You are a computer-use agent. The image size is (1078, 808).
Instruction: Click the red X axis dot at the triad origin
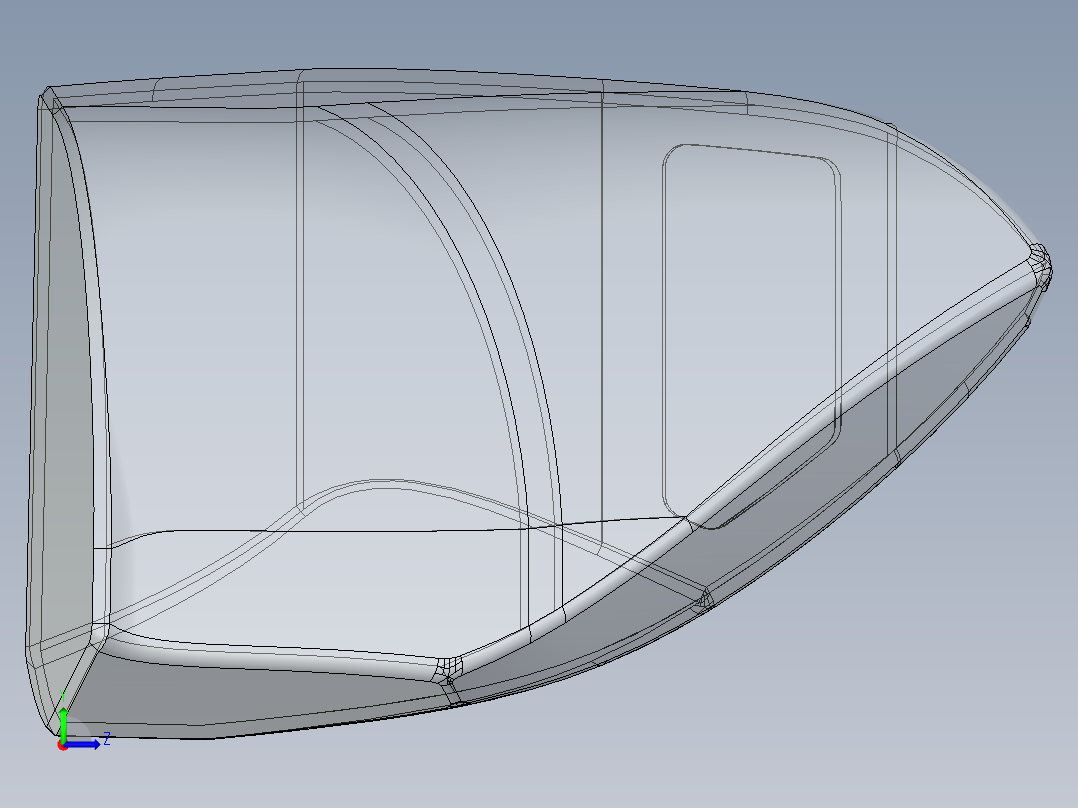[63, 745]
